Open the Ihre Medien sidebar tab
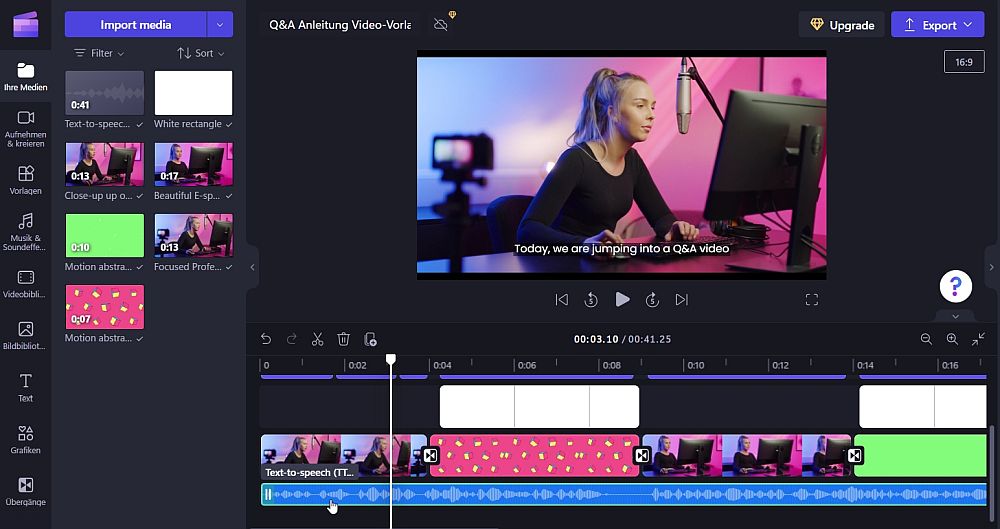This screenshot has height=529, width=1000. (x=26, y=77)
